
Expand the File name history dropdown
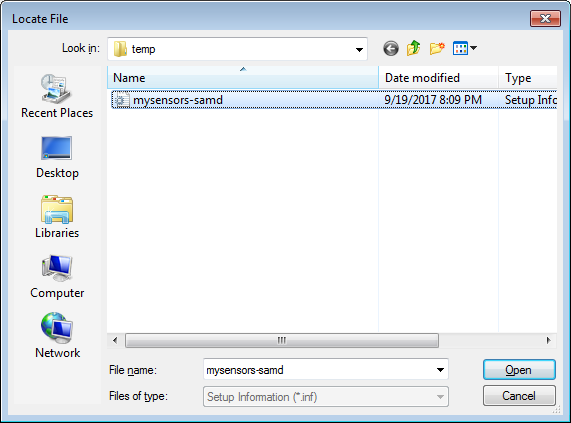tap(440, 370)
